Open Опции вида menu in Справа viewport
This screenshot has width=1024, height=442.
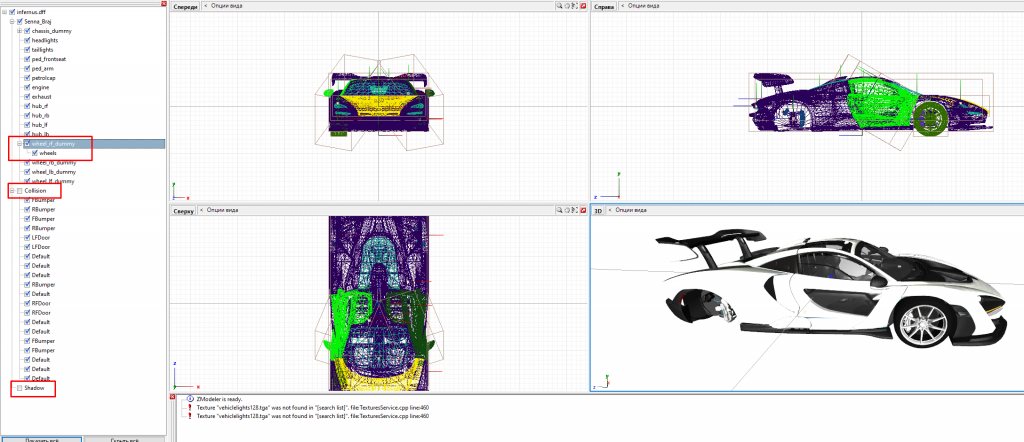pos(643,6)
